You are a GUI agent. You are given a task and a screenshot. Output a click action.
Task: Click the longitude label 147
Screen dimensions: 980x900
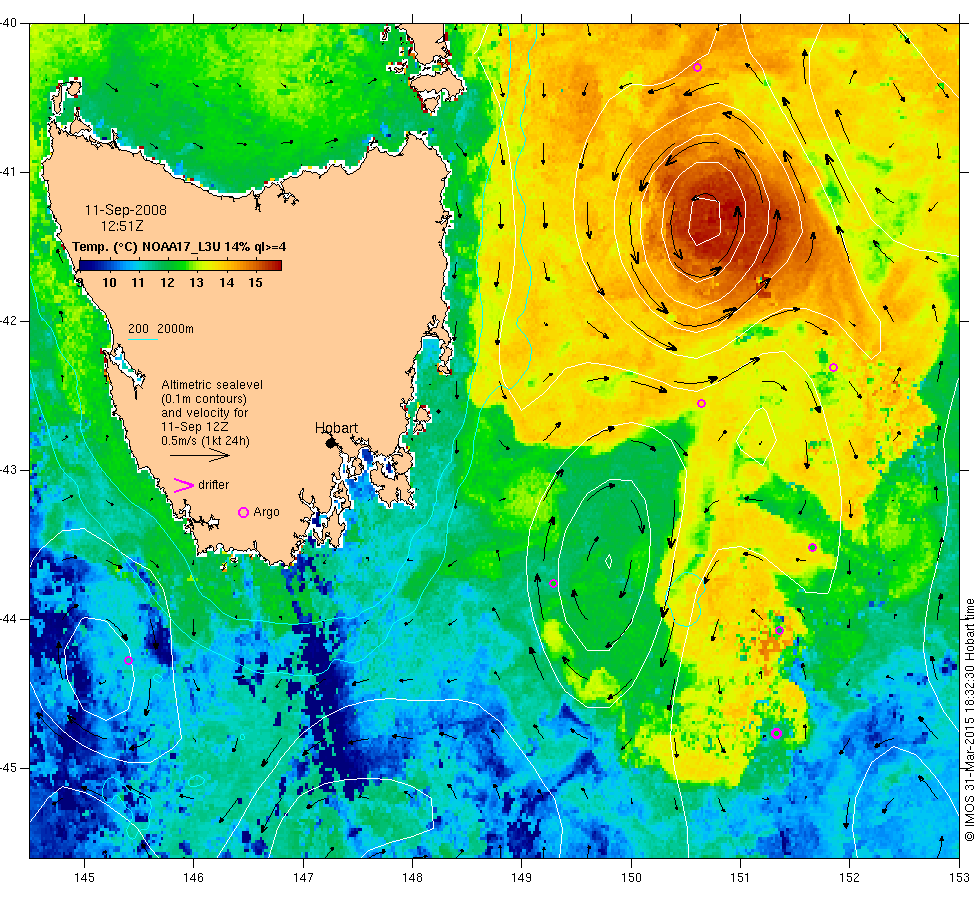click(303, 878)
